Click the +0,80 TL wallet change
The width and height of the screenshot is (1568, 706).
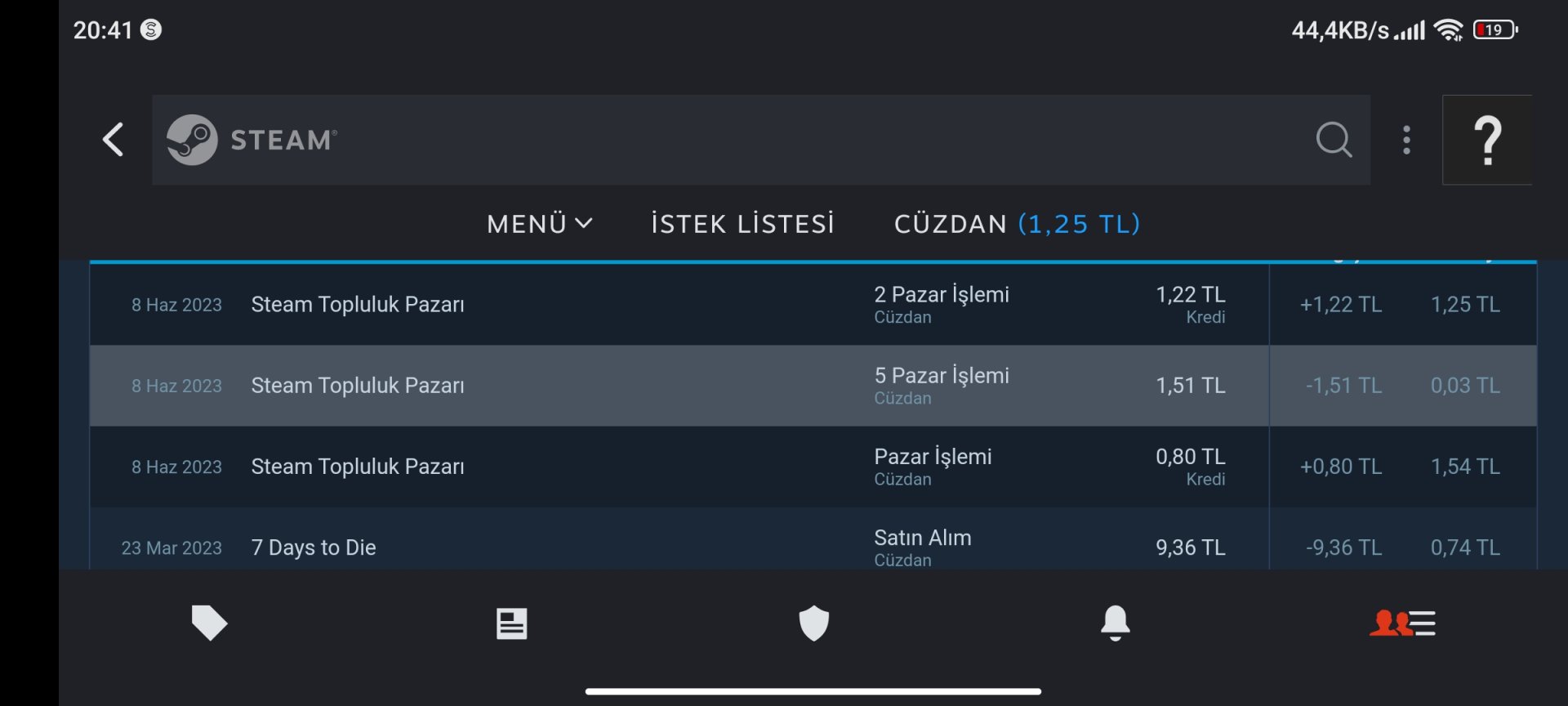(1341, 467)
